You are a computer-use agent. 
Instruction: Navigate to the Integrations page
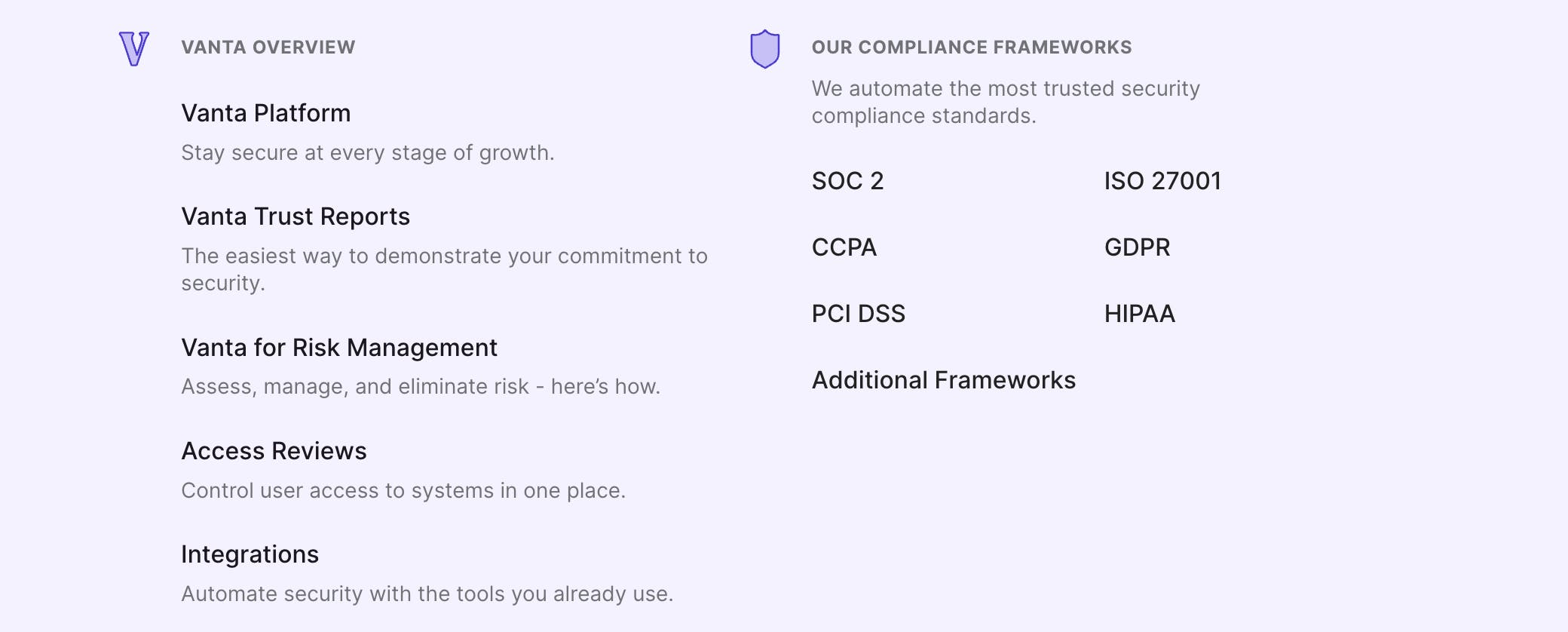coord(250,554)
